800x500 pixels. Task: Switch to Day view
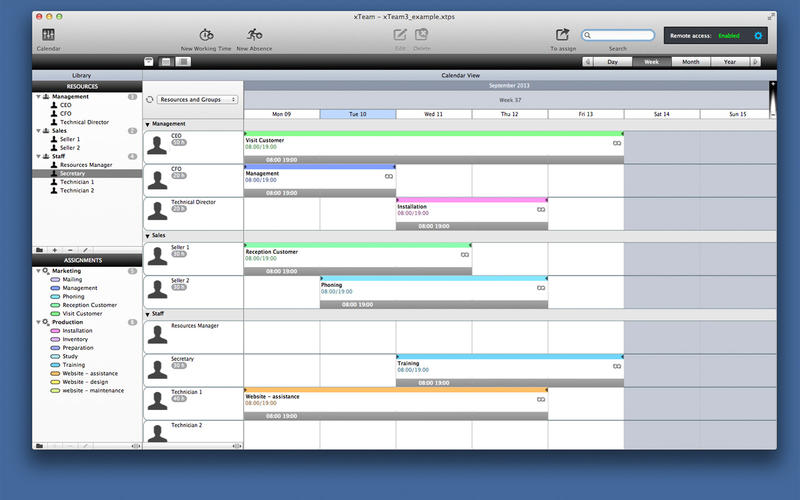coord(612,62)
